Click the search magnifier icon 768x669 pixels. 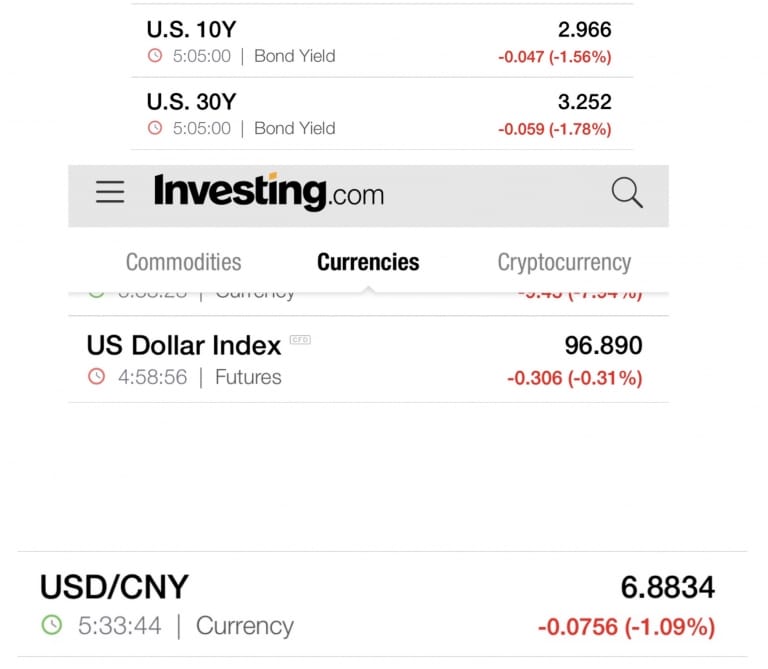(x=627, y=192)
